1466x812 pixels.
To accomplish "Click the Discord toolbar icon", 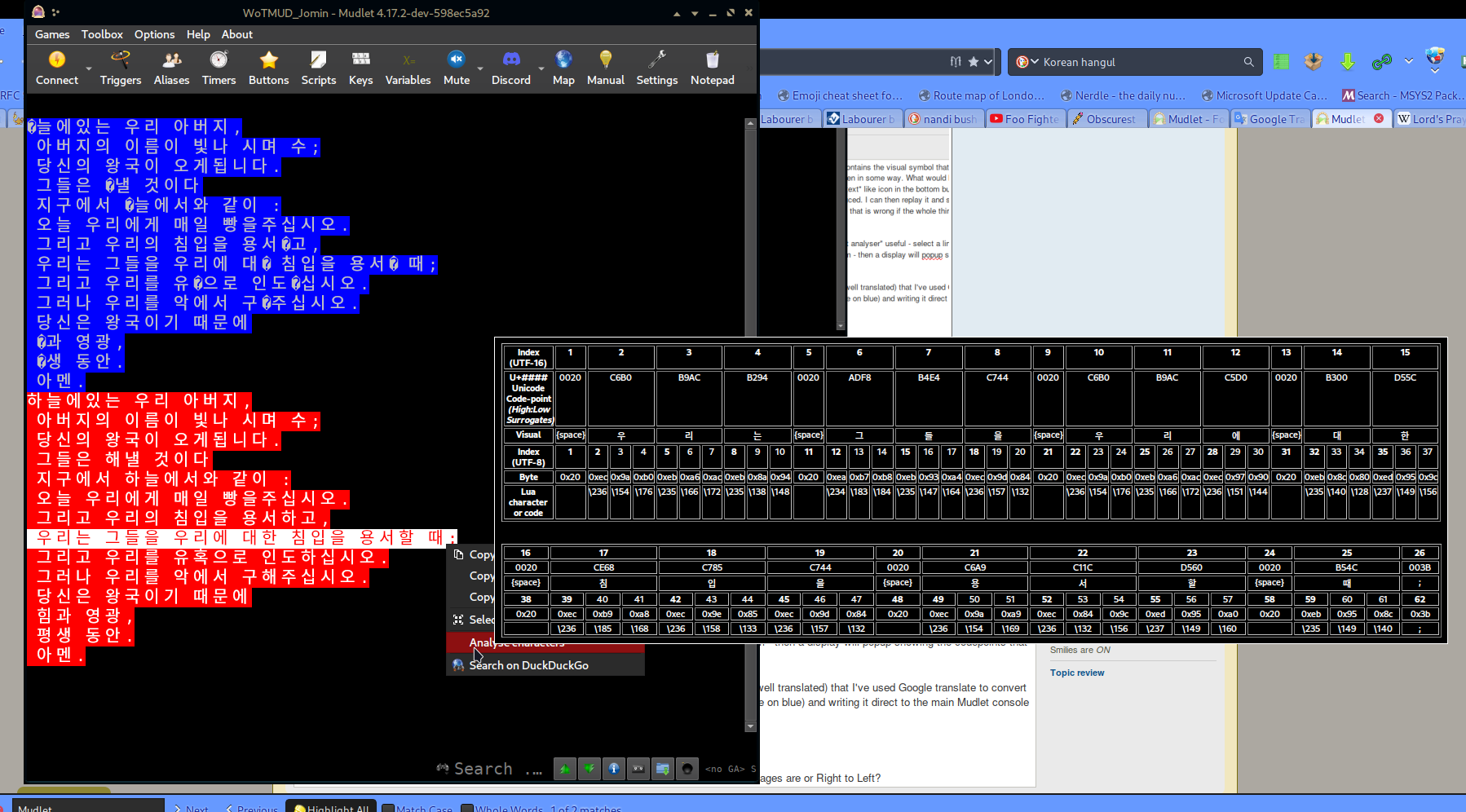I will (511, 59).
